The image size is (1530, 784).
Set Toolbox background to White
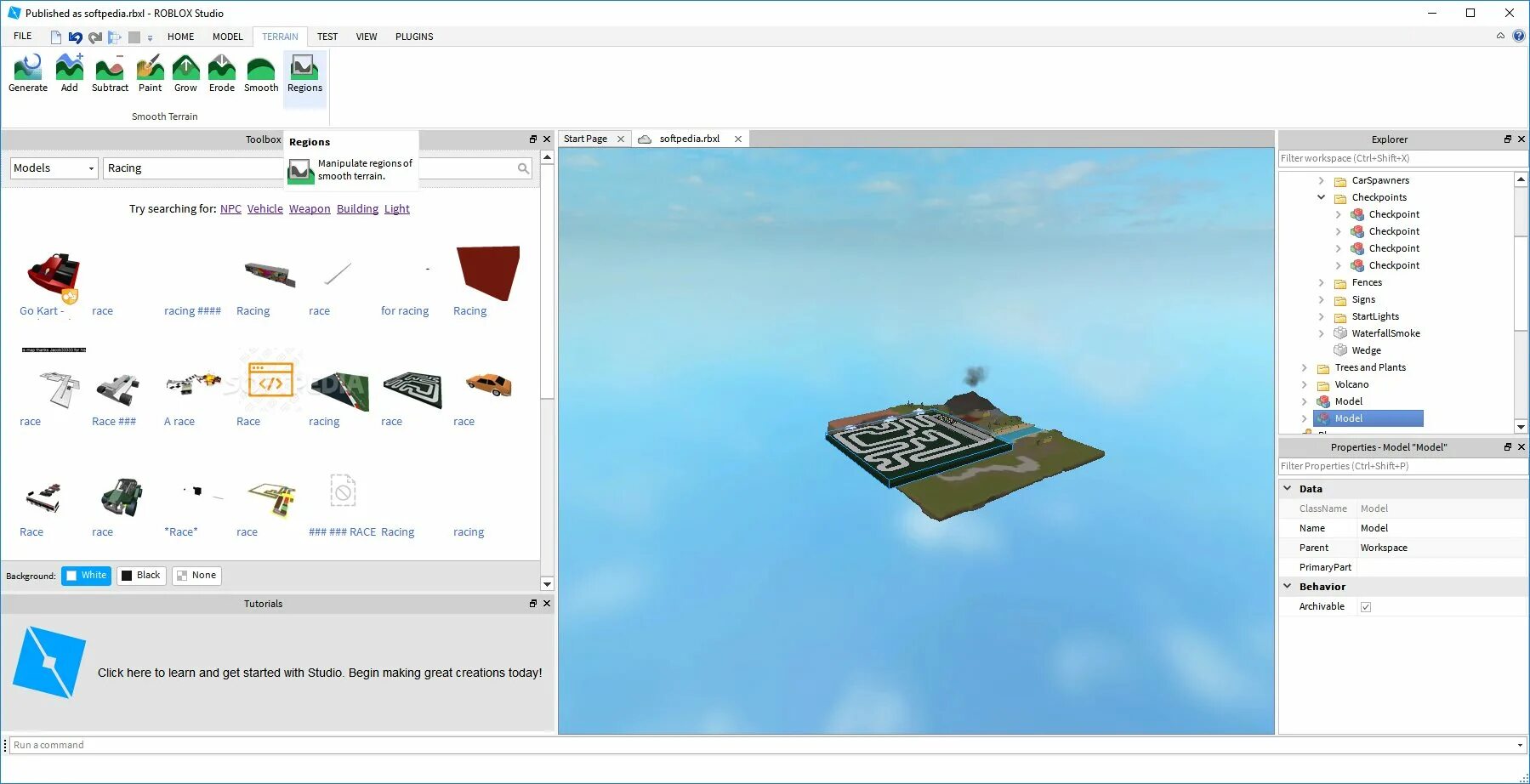pos(86,576)
